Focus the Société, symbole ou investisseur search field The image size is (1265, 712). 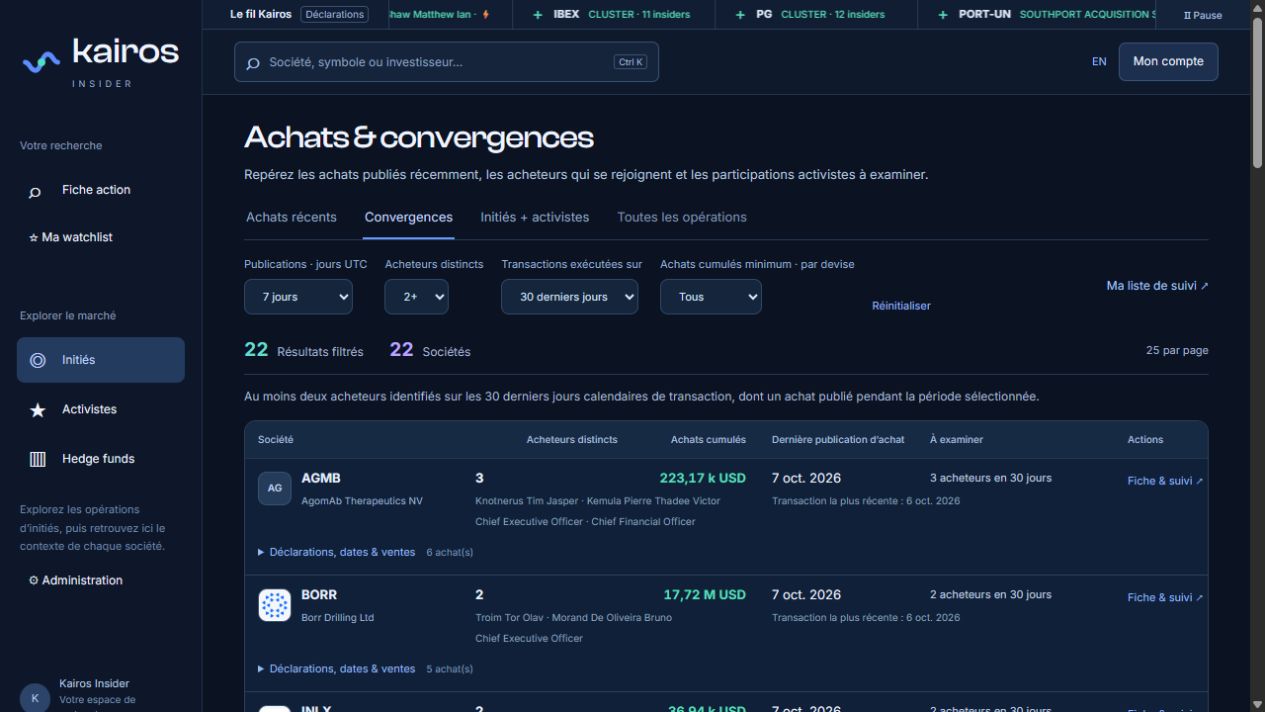click(446, 62)
